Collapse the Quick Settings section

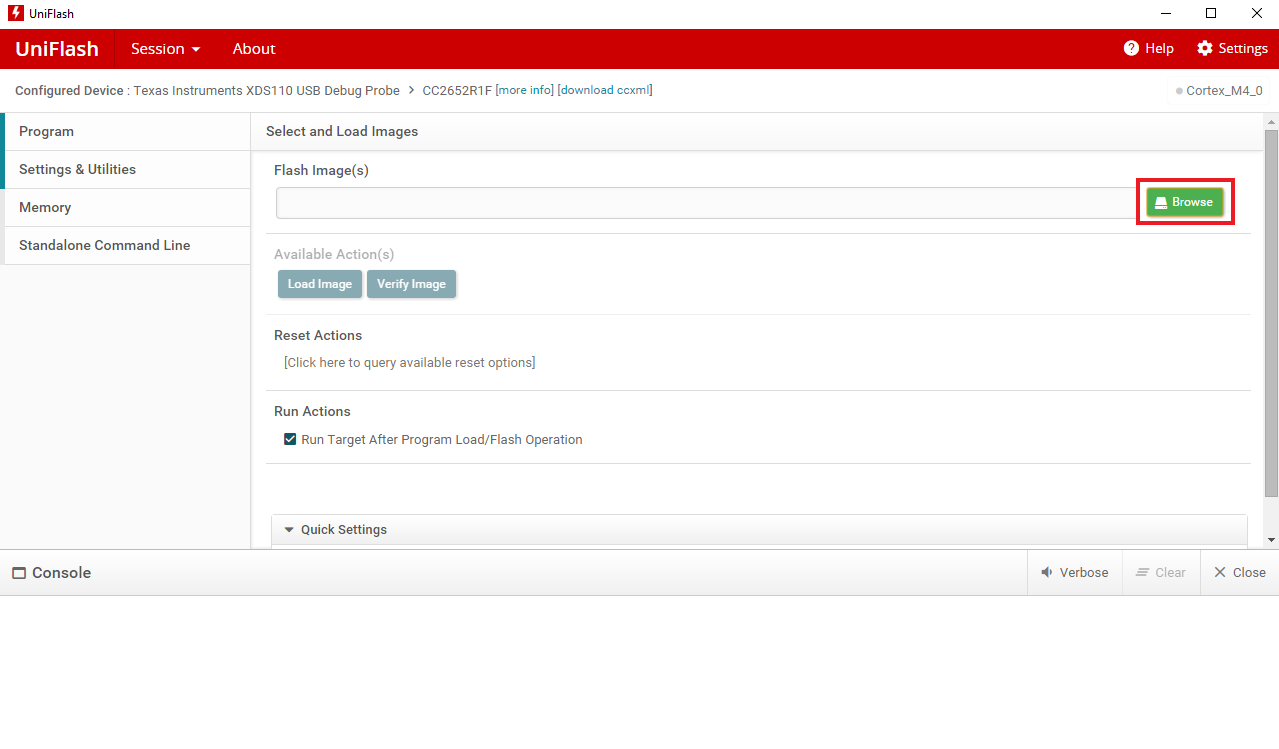(289, 530)
